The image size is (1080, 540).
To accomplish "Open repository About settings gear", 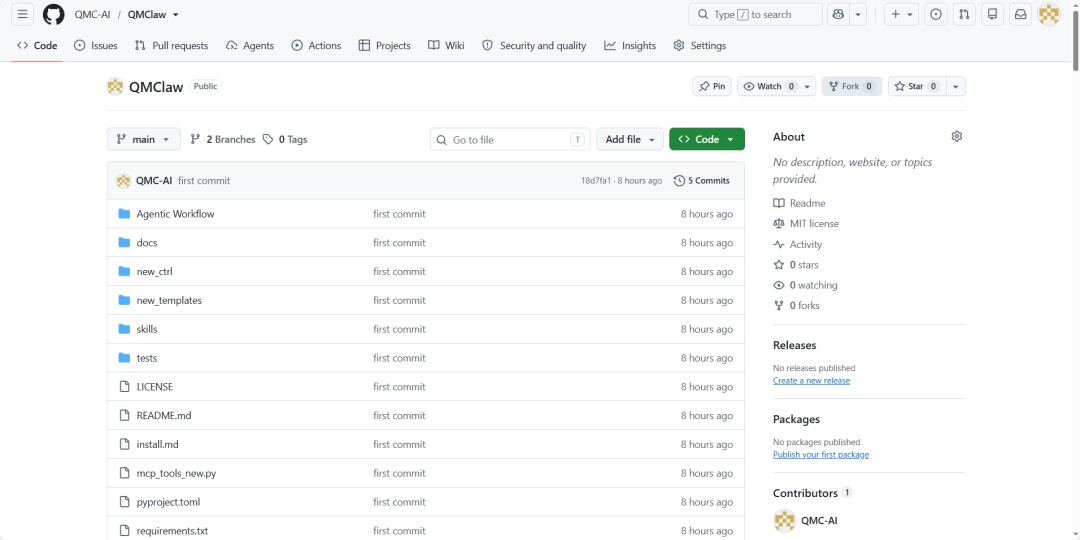I will (x=956, y=136).
